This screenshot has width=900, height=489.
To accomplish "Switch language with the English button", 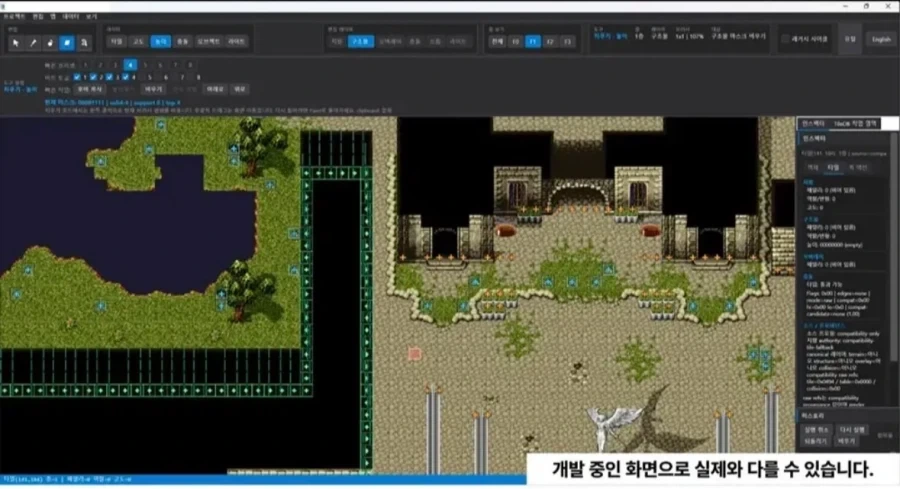I will coord(881,39).
